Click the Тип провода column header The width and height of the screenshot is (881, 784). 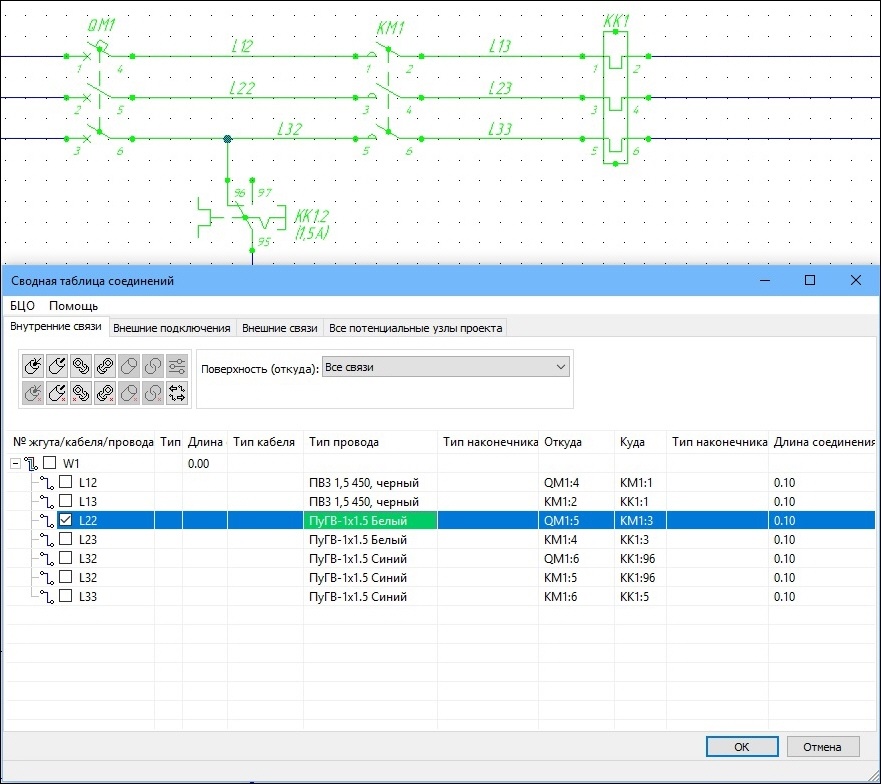click(343, 442)
